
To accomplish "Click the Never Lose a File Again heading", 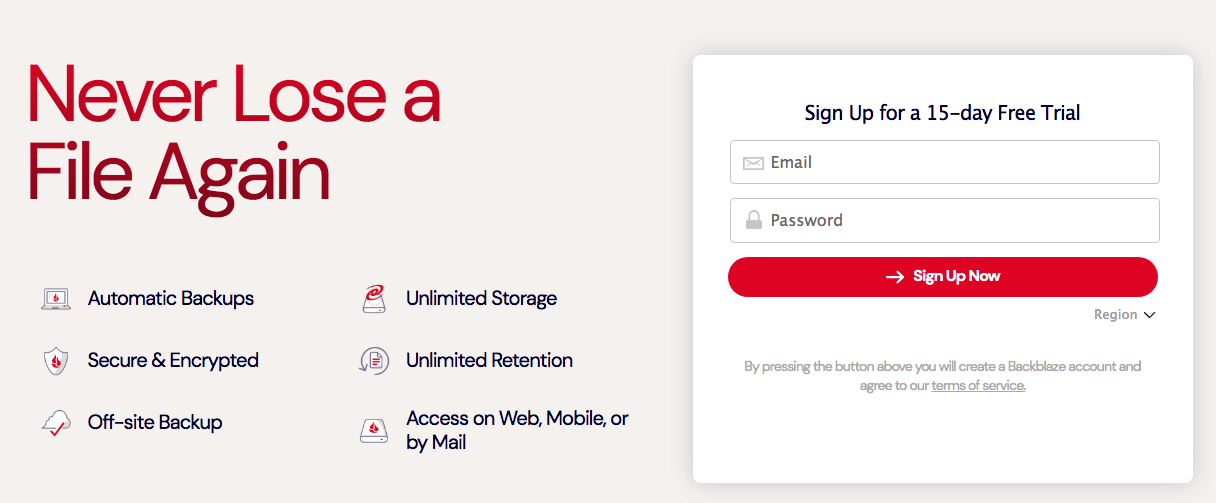I will click(233, 133).
